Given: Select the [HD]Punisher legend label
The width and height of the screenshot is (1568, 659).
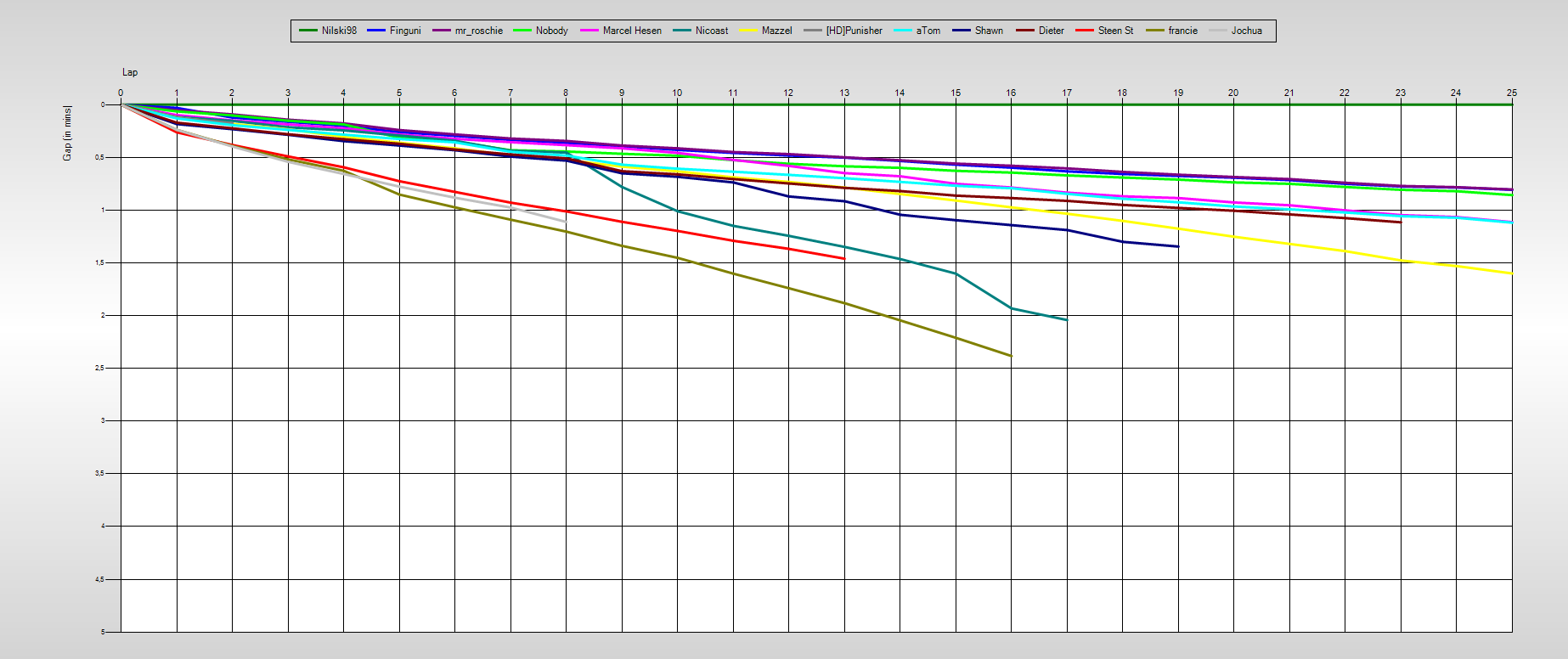Looking at the screenshot, I should click(854, 31).
